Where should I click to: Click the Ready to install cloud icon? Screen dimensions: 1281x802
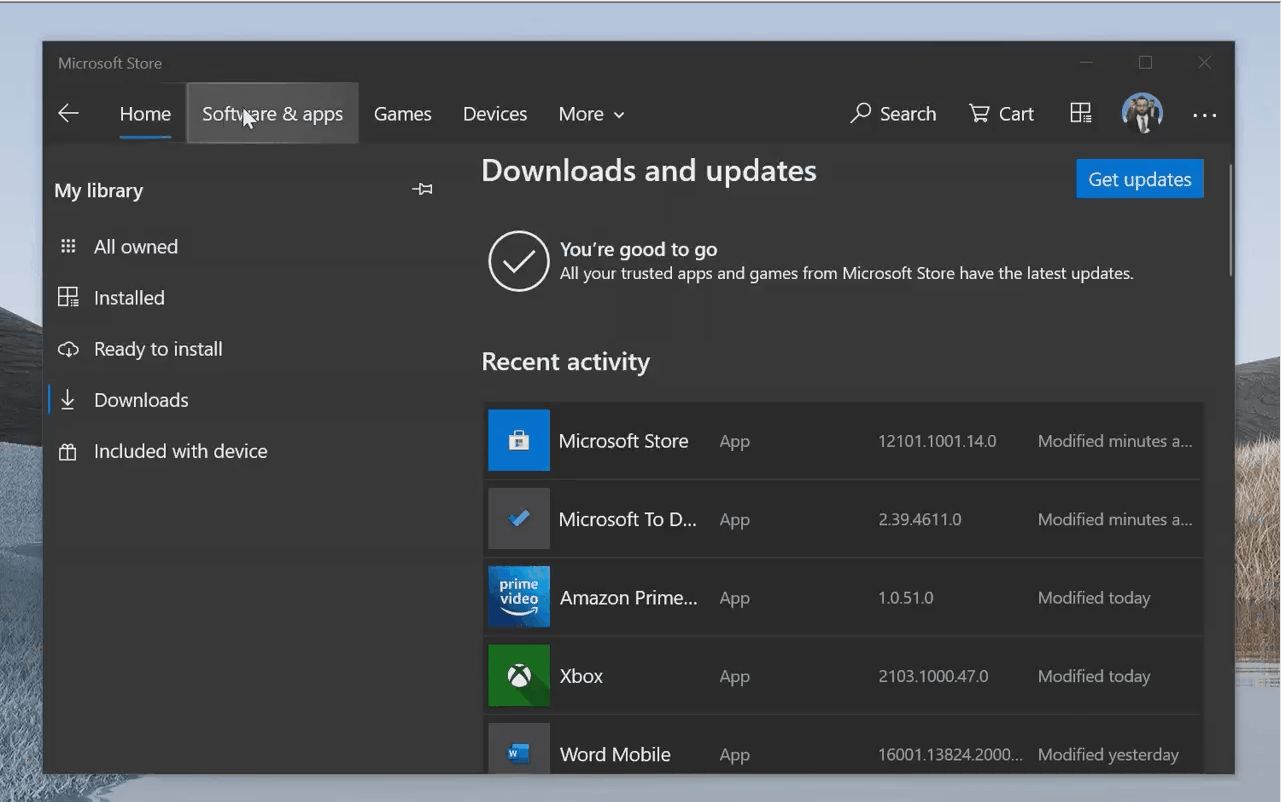(68, 349)
